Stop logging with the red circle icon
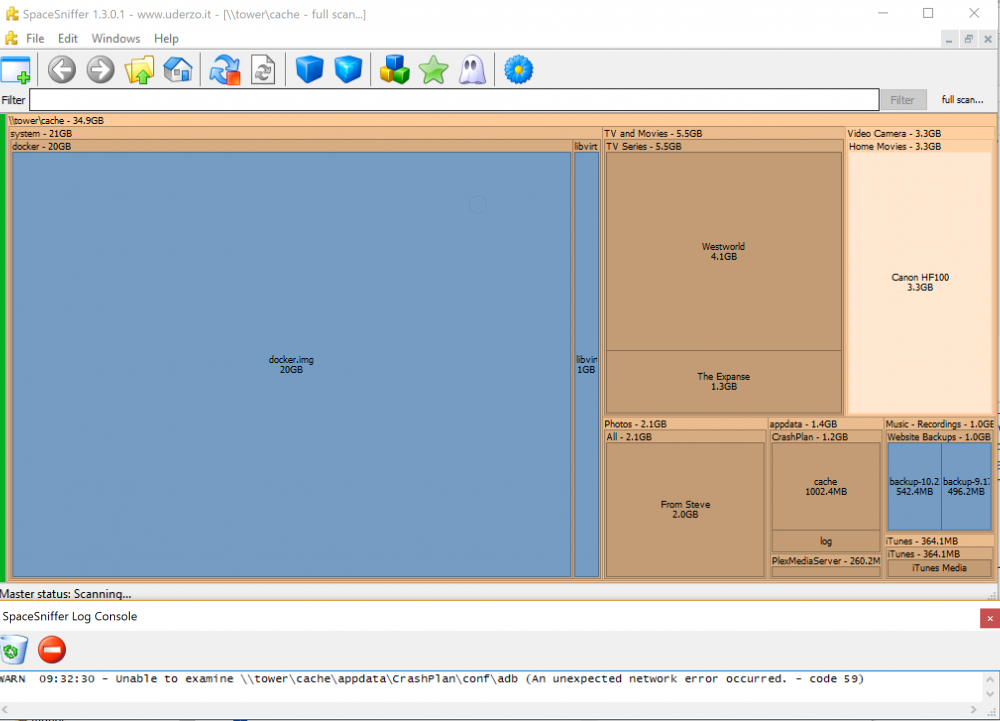 [x=52, y=650]
